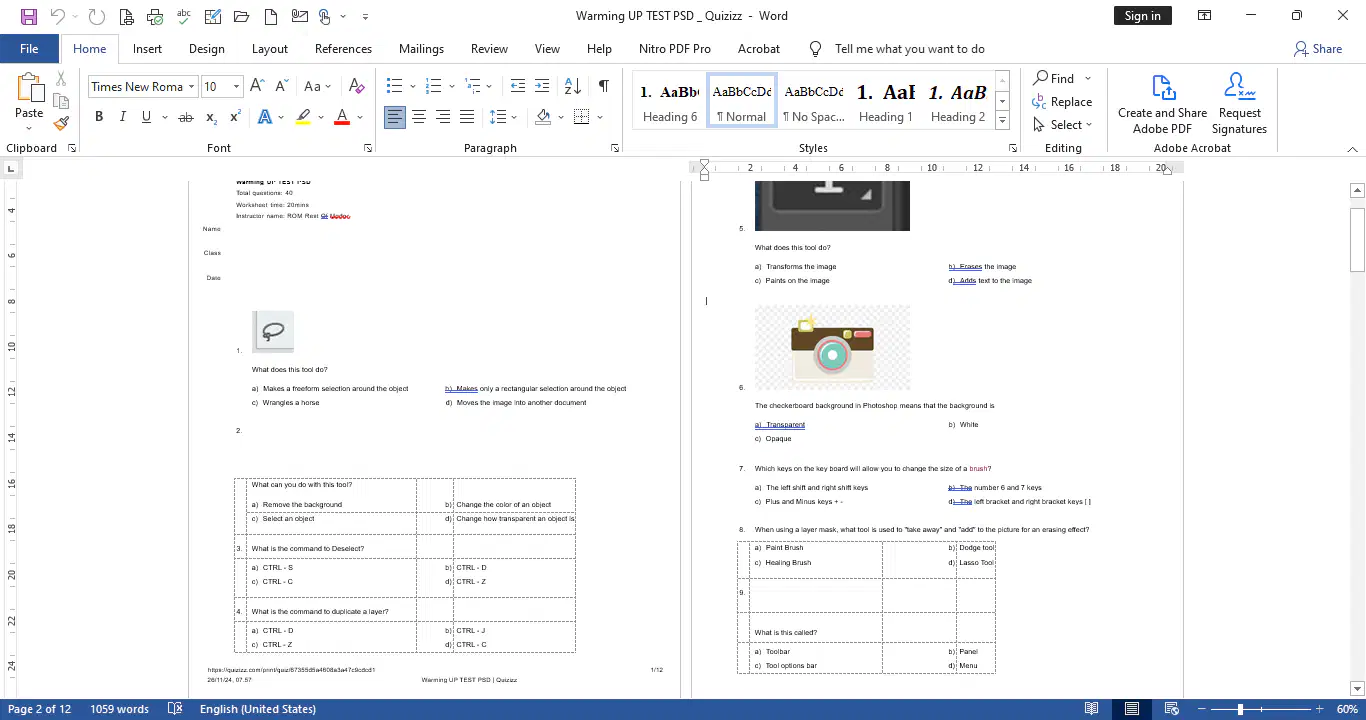Click the Find button
The width and height of the screenshot is (1366, 720).
[1054, 78]
